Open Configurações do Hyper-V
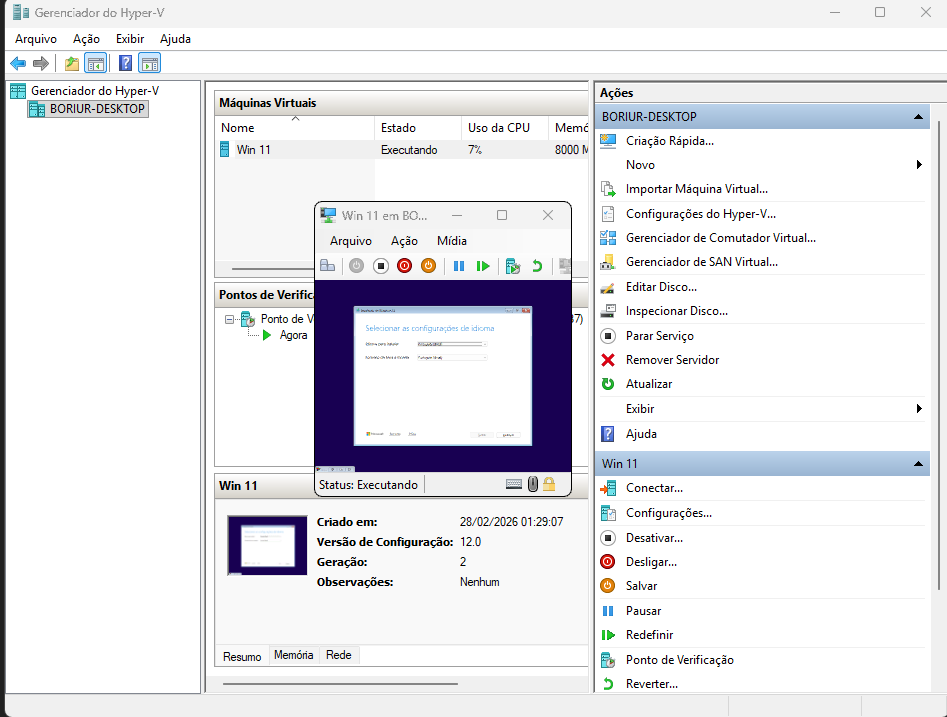The width and height of the screenshot is (947, 717). pyautogui.click(x=701, y=214)
